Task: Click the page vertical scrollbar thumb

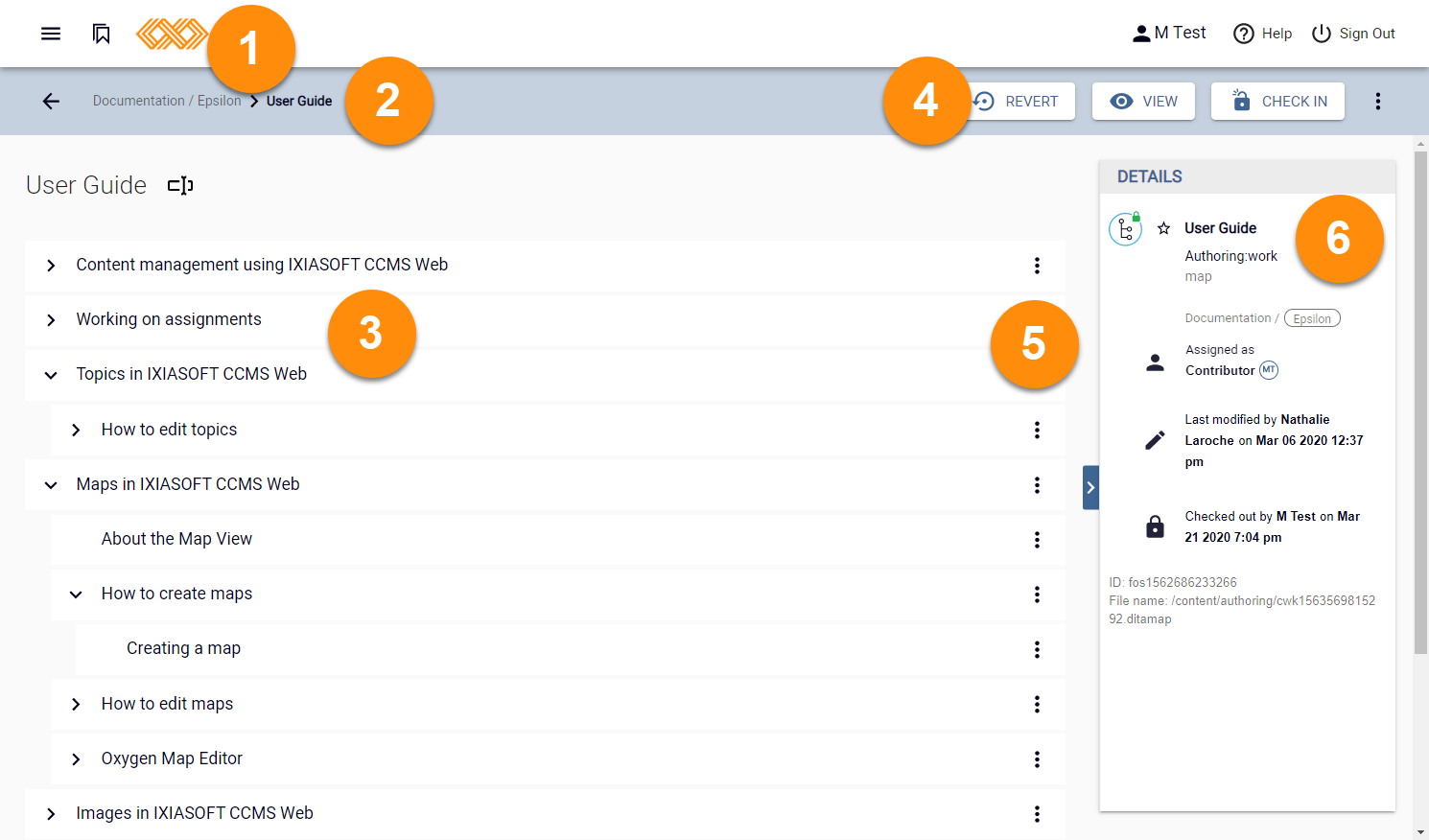Action: (x=1421, y=403)
